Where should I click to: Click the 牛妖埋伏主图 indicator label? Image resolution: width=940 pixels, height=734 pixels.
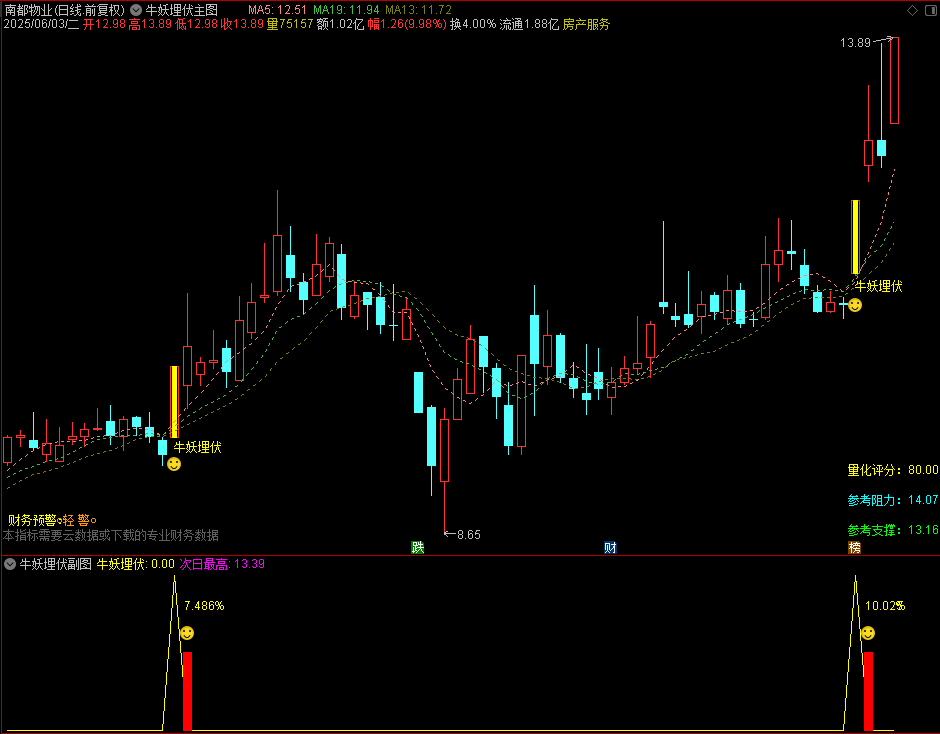click(182, 10)
